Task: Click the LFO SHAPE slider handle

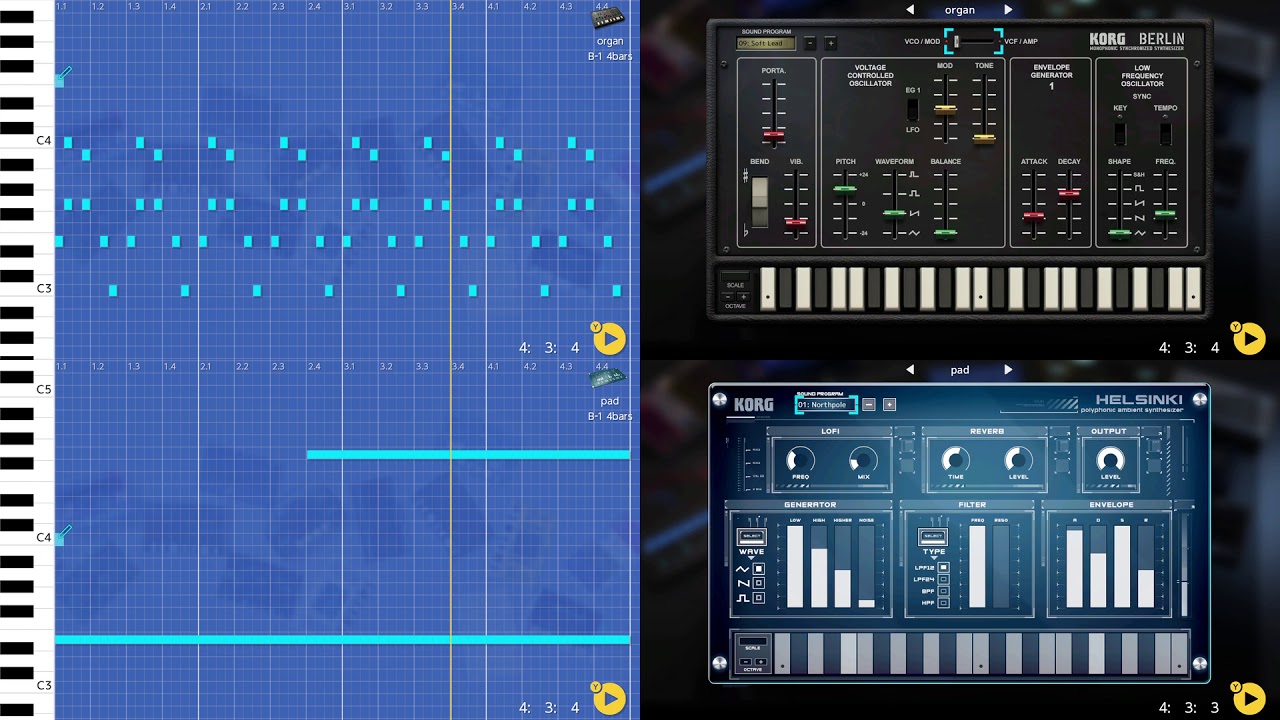Action: tap(1120, 234)
